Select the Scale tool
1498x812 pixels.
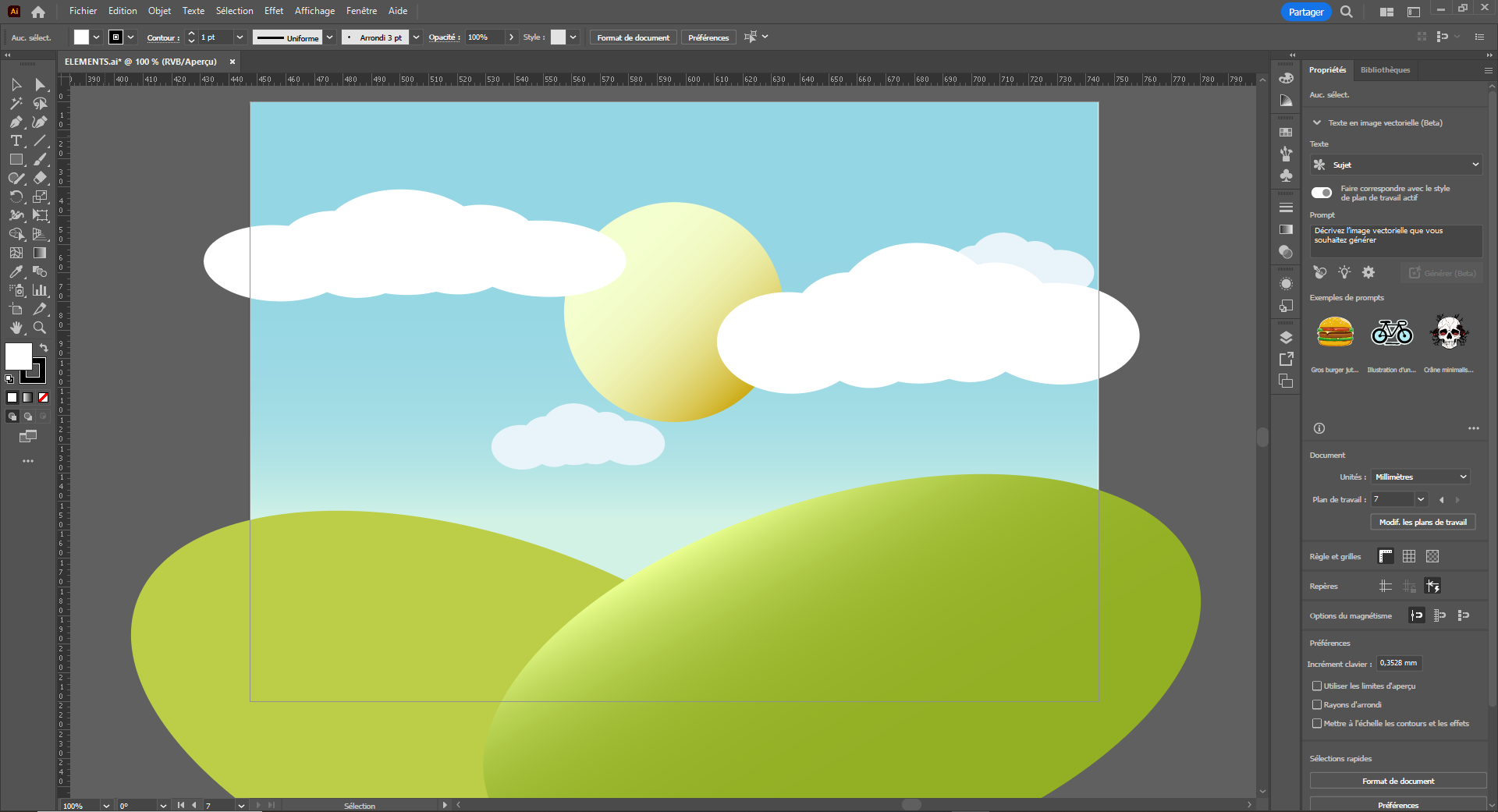point(41,197)
